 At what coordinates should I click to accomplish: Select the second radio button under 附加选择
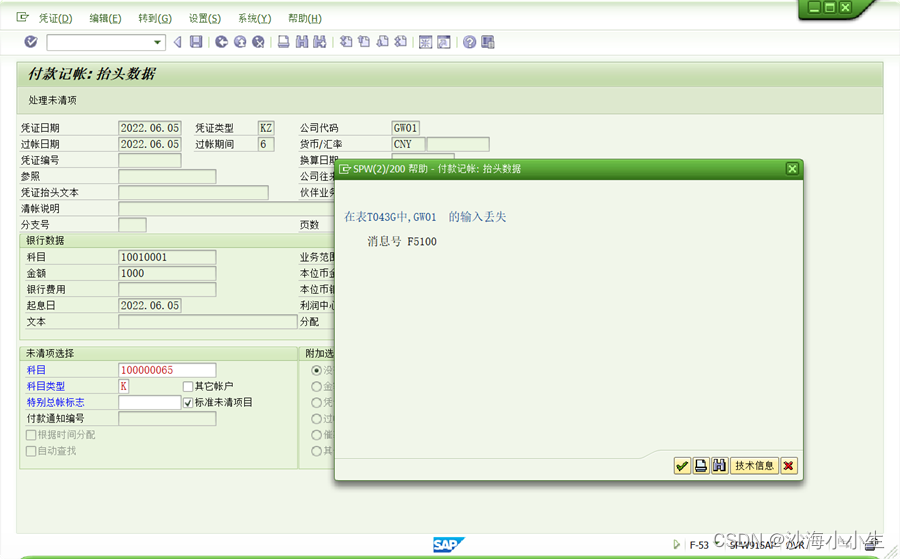pyautogui.click(x=316, y=386)
